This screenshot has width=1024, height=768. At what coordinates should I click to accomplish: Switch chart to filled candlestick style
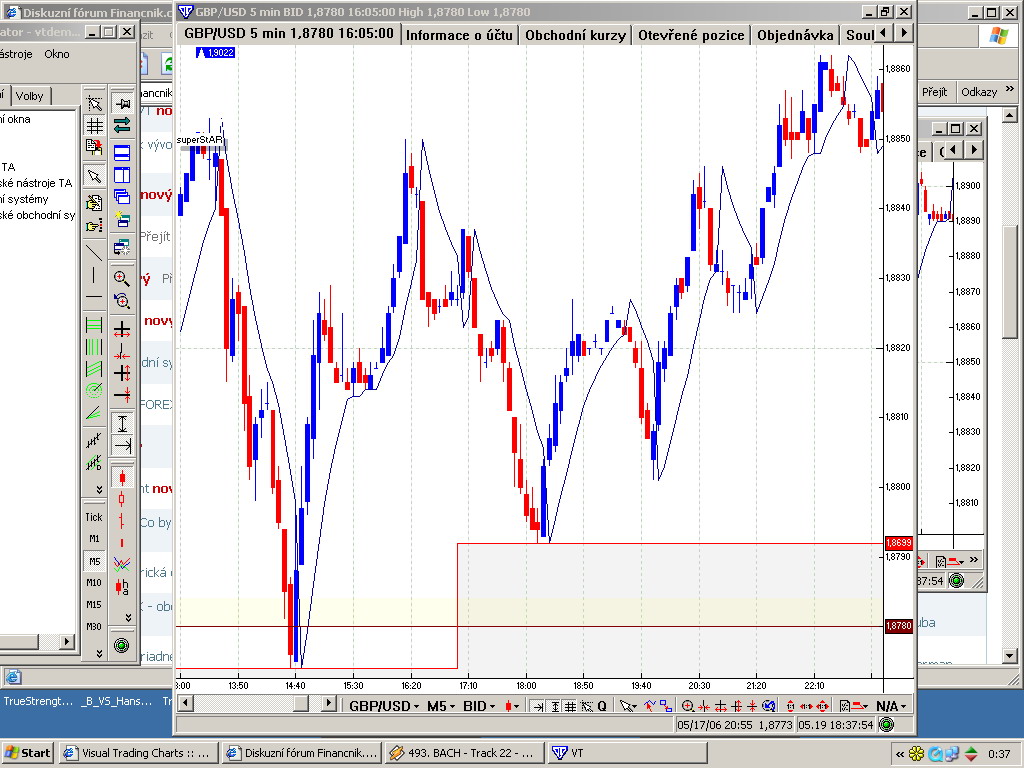121,478
